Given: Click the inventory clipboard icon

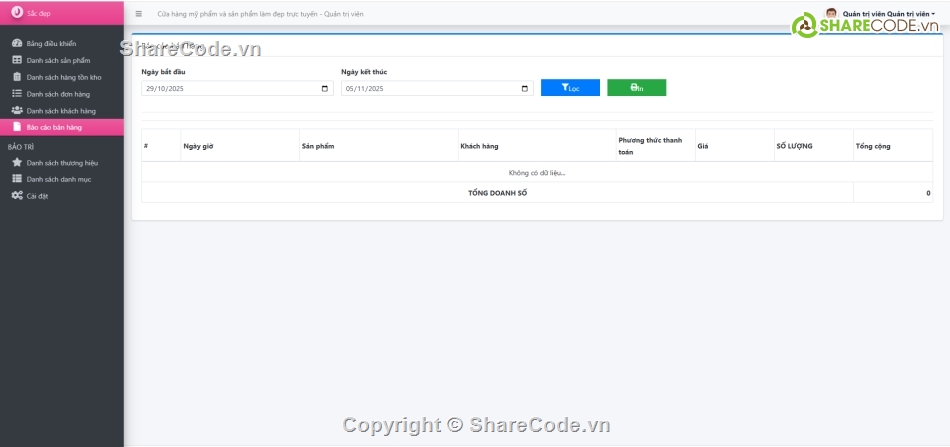Looking at the screenshot, I should [x=17, y=77].
